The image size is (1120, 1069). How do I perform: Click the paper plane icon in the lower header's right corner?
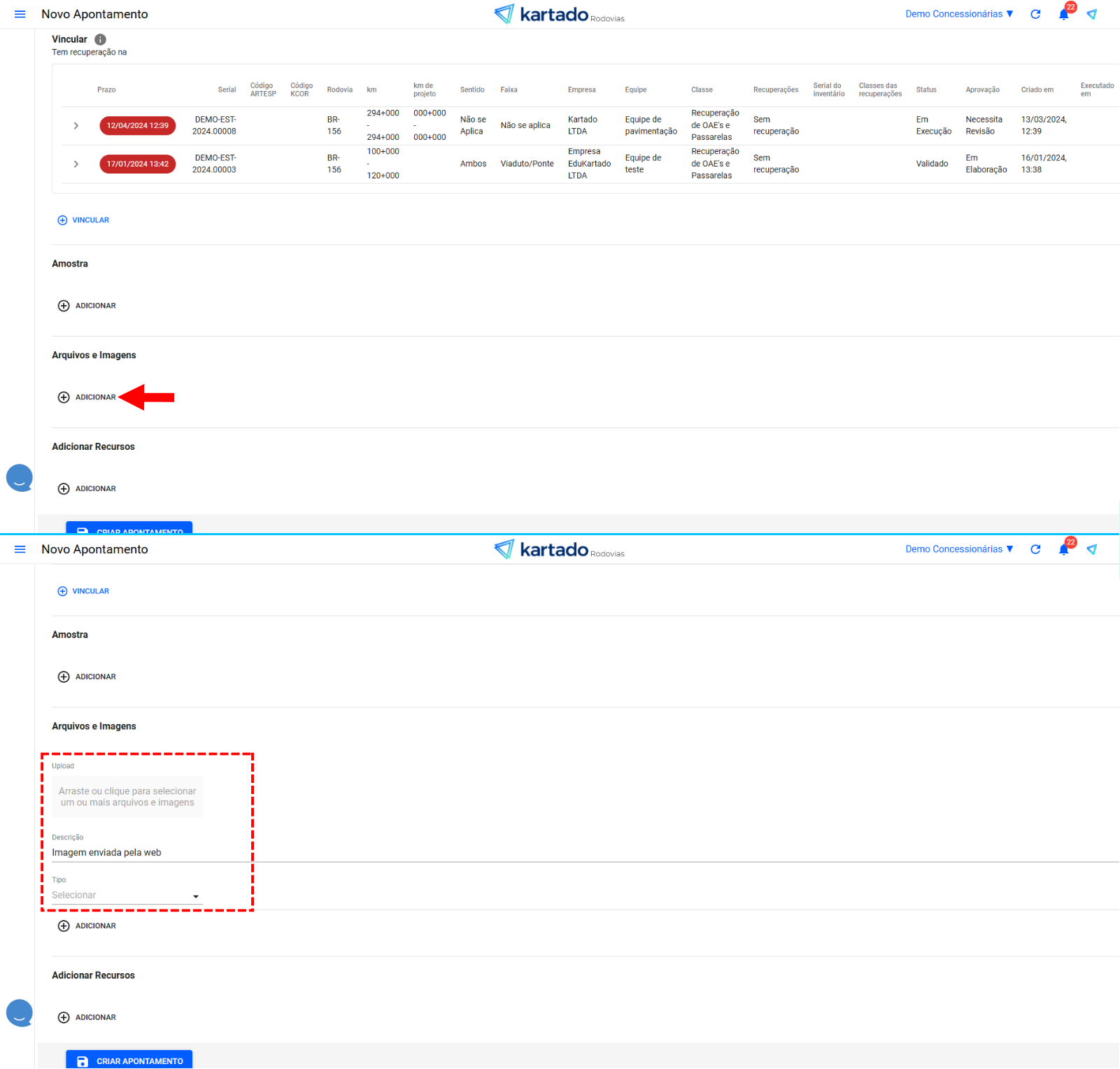click(1091, 550)
